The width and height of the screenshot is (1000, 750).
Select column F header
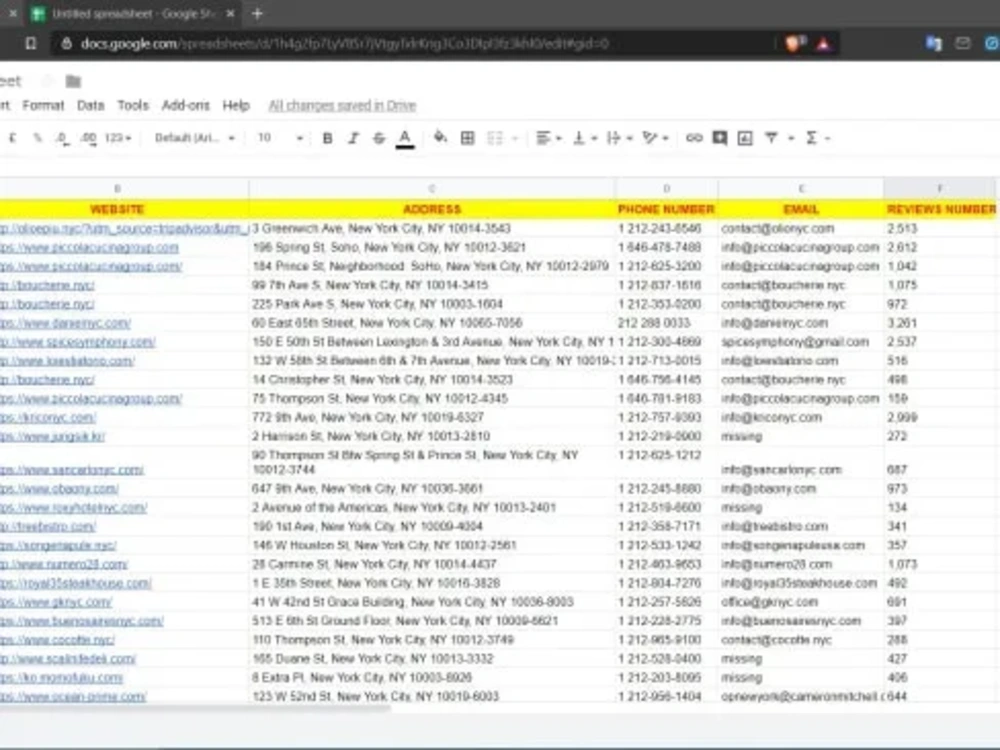[x=939, y=189]
